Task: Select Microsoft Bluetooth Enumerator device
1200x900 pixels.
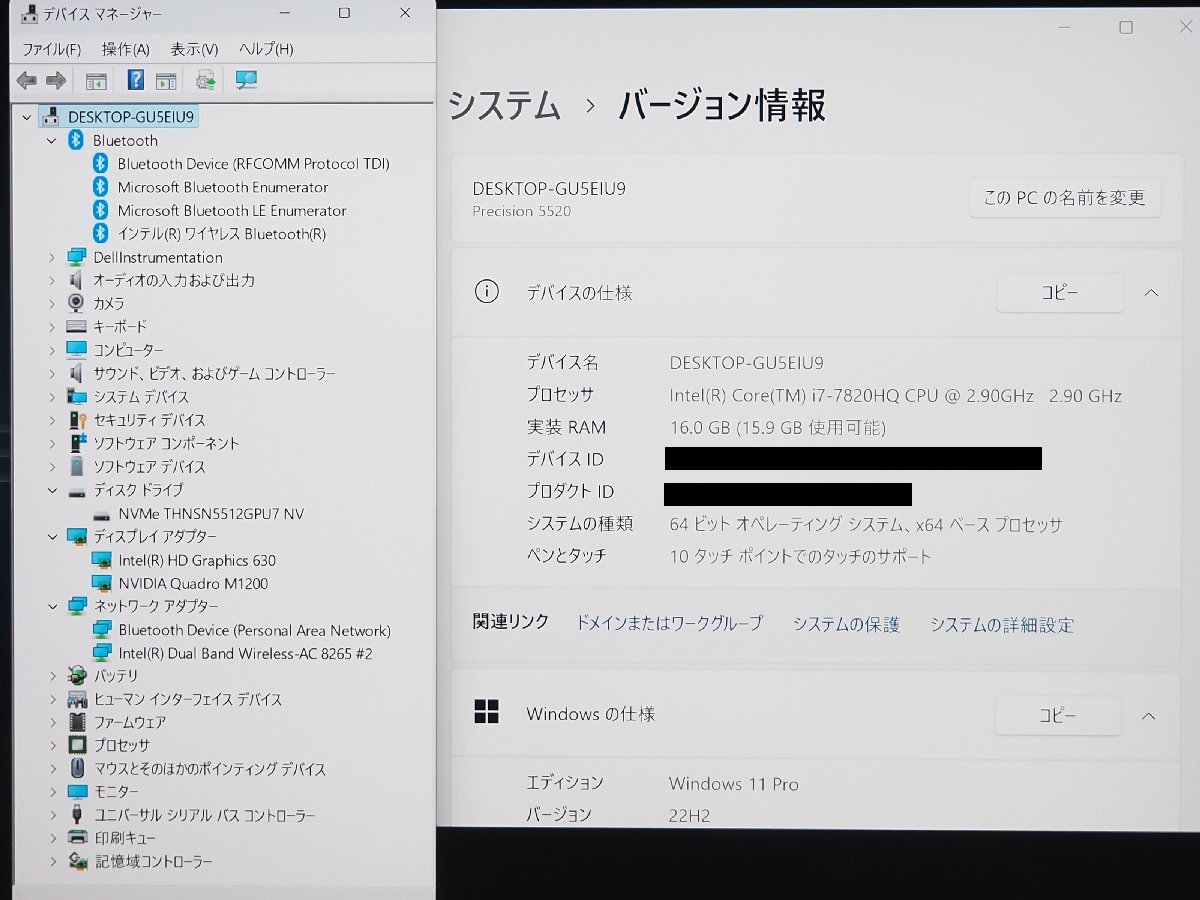Action: [223, 187]
